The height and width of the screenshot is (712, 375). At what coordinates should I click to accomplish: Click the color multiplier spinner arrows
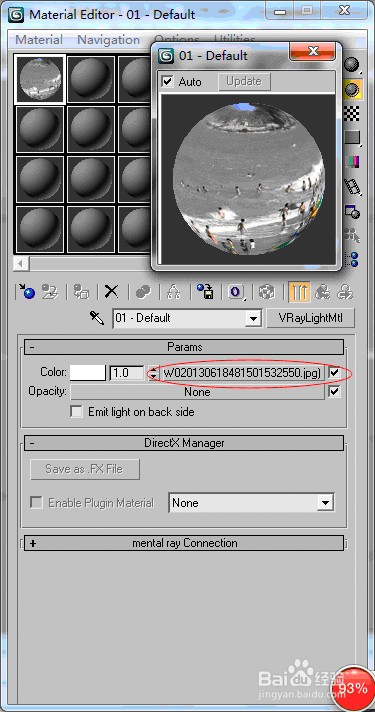154,373
